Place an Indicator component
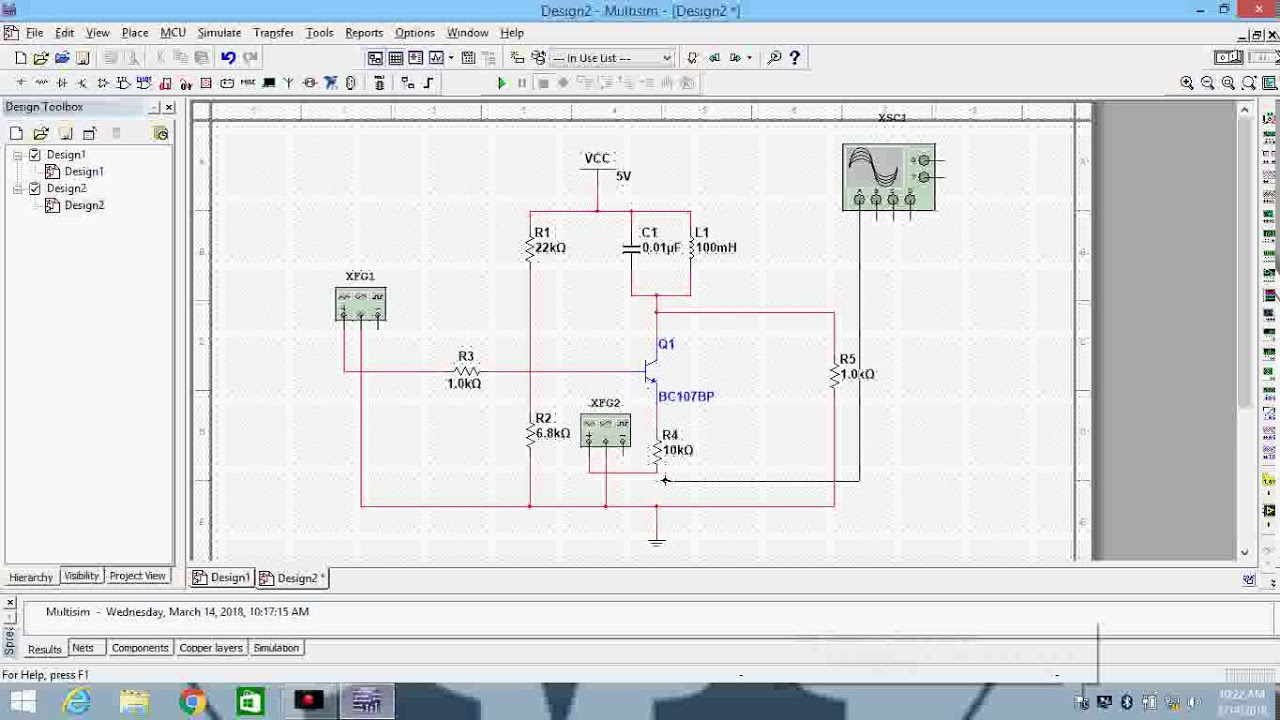1280x720 pixels. point(206,83)
